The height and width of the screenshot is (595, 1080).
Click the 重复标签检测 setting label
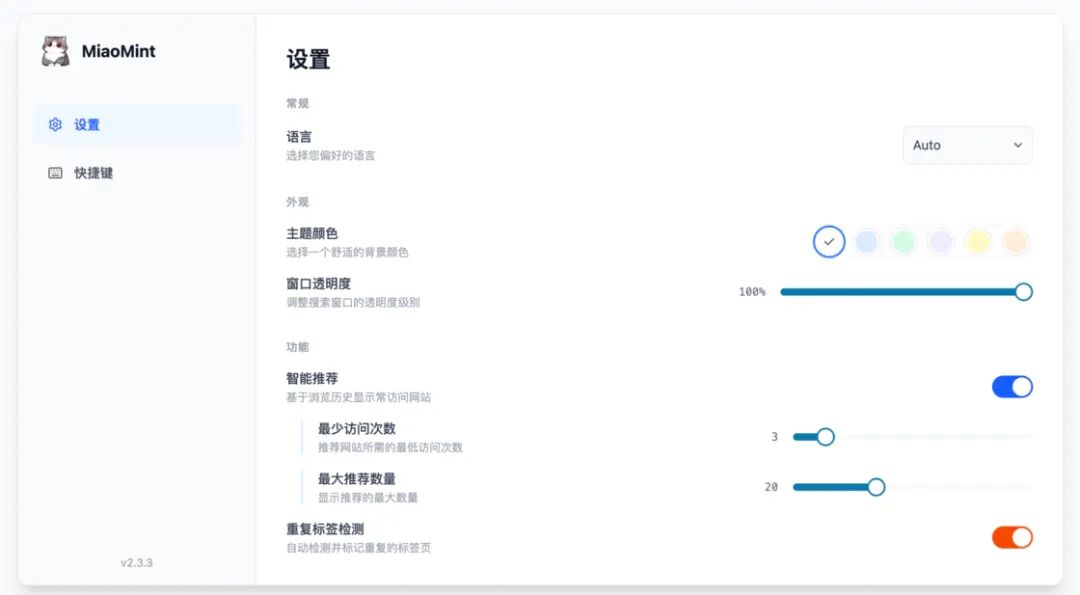coord(325,529)
